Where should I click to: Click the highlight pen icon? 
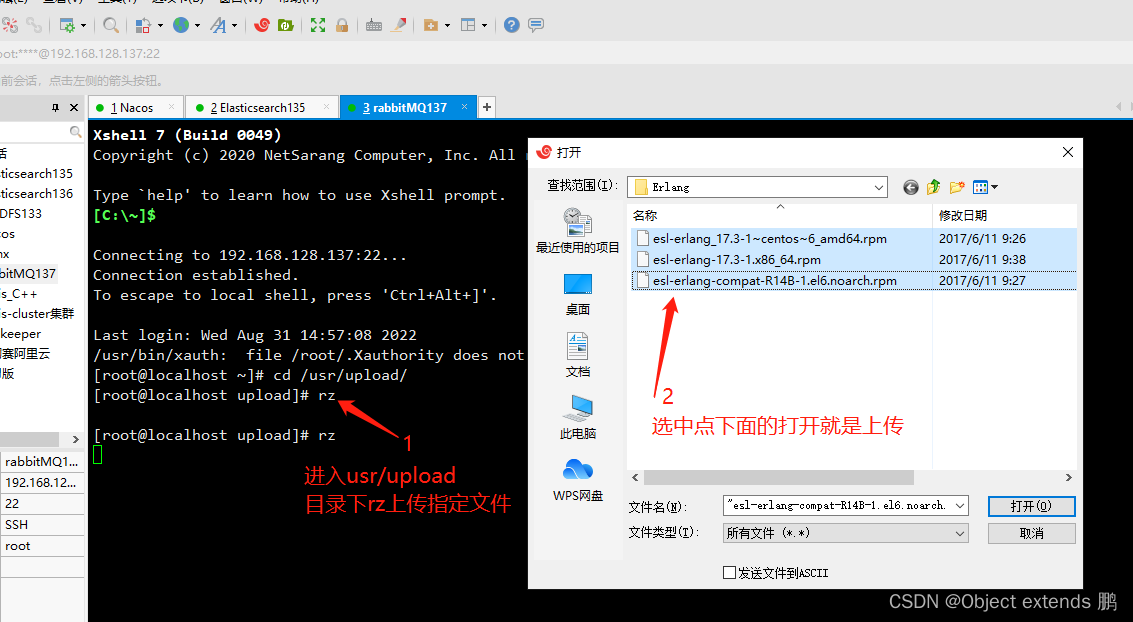pyautogui.click(x=398, y=25)
